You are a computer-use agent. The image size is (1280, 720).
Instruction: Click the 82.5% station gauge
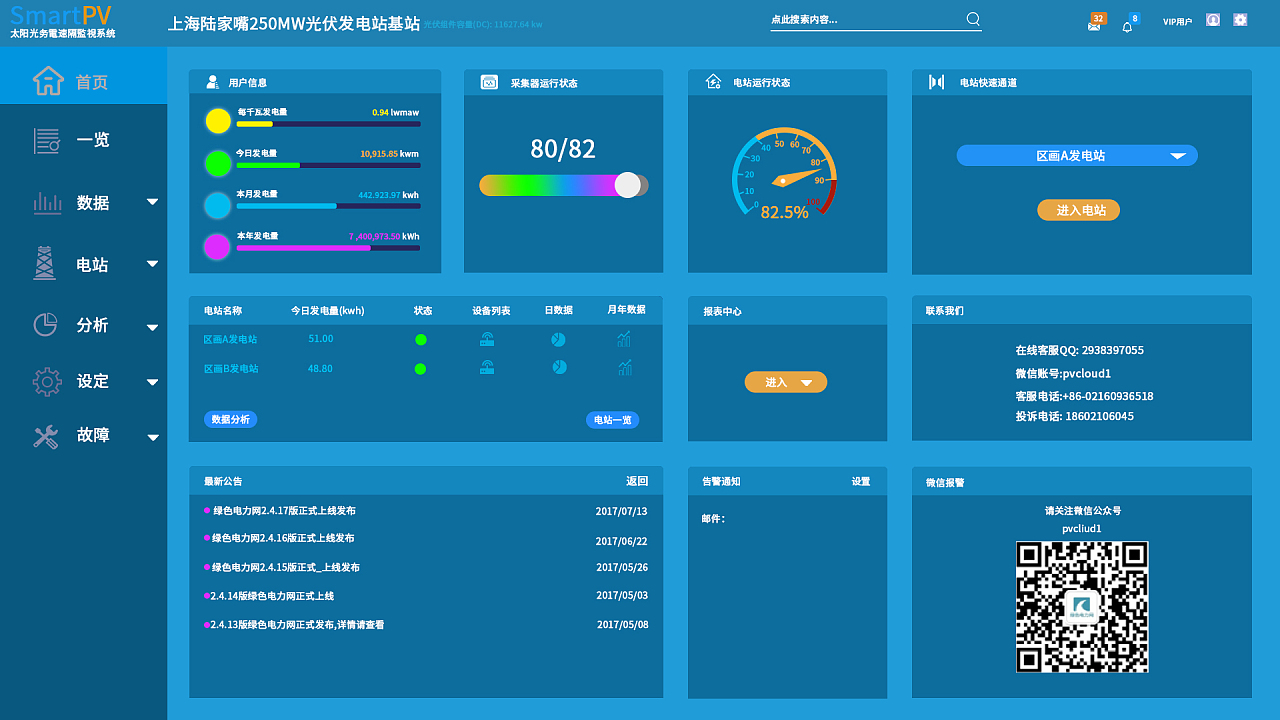[785, 174]
